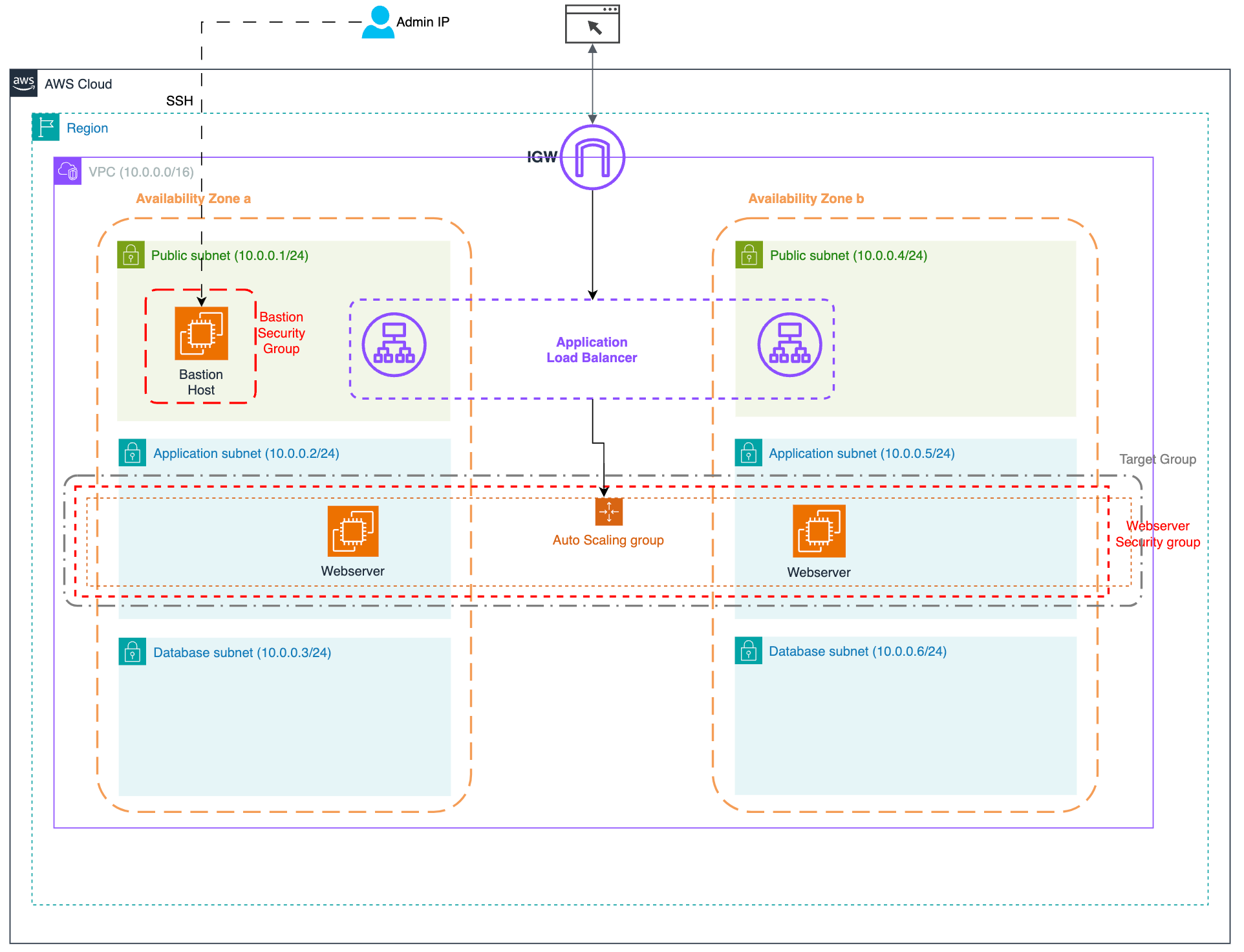Click the Admin IP label

(423, 22)
